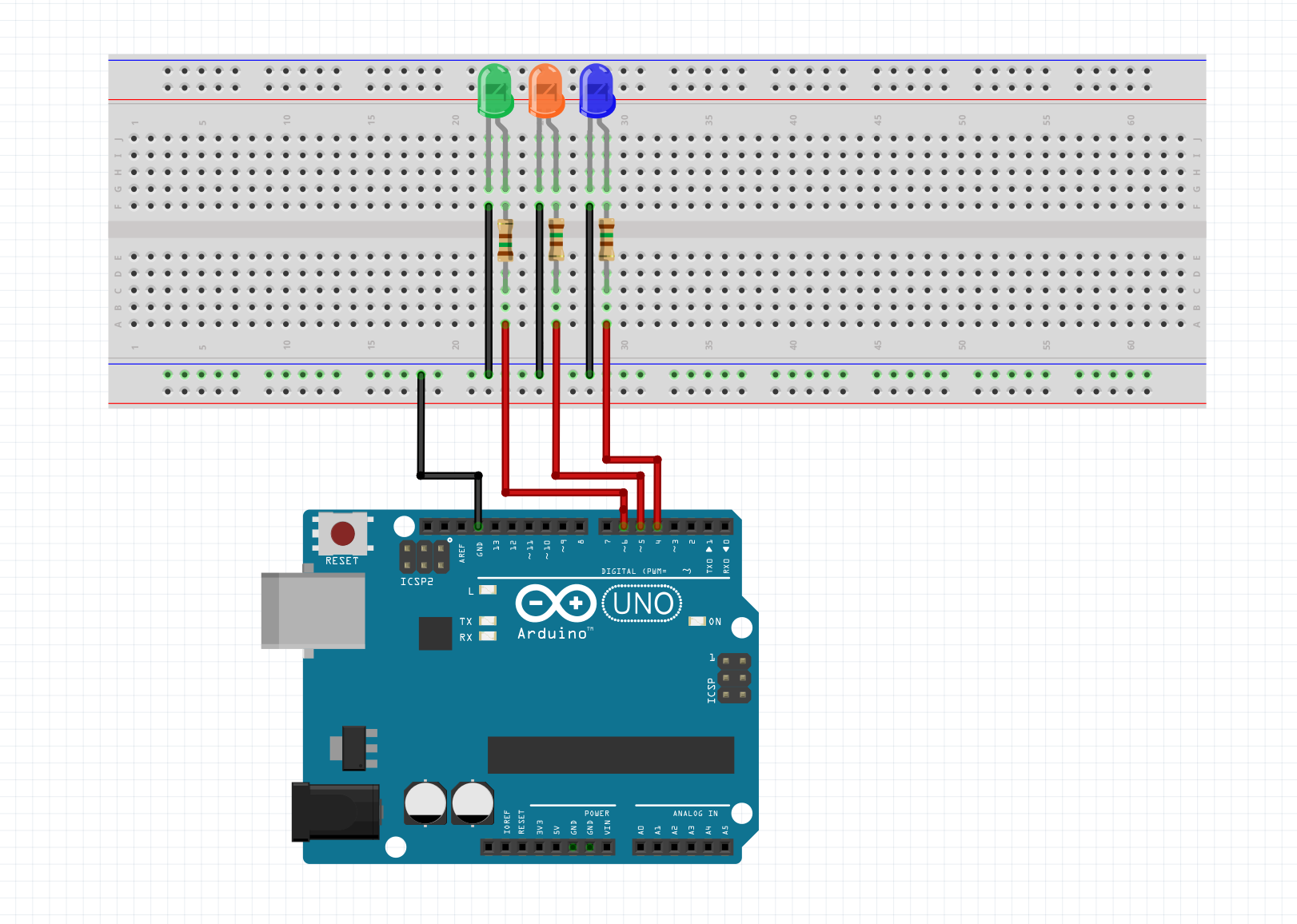This screenshot has height=924, width=1297.
Task: Click digital pin 7 on the Arduino header
Action: [x=607, y=527]
